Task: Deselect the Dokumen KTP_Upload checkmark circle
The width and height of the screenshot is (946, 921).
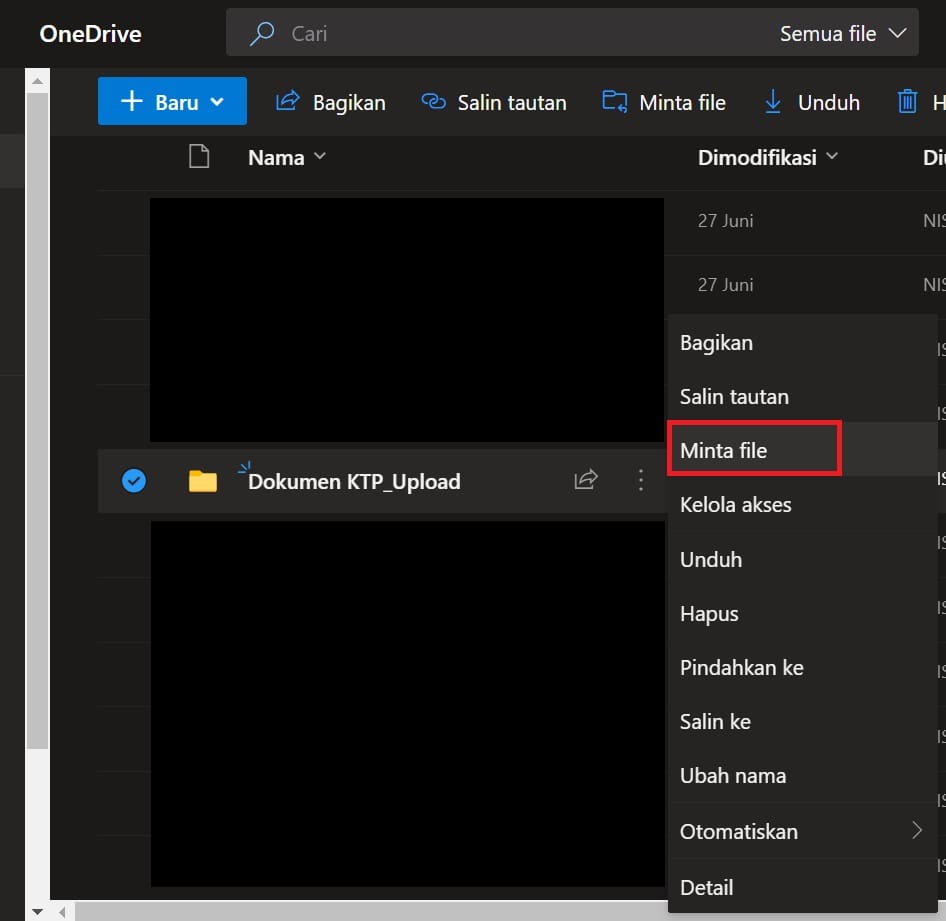Action: click(x=132, y=480)
